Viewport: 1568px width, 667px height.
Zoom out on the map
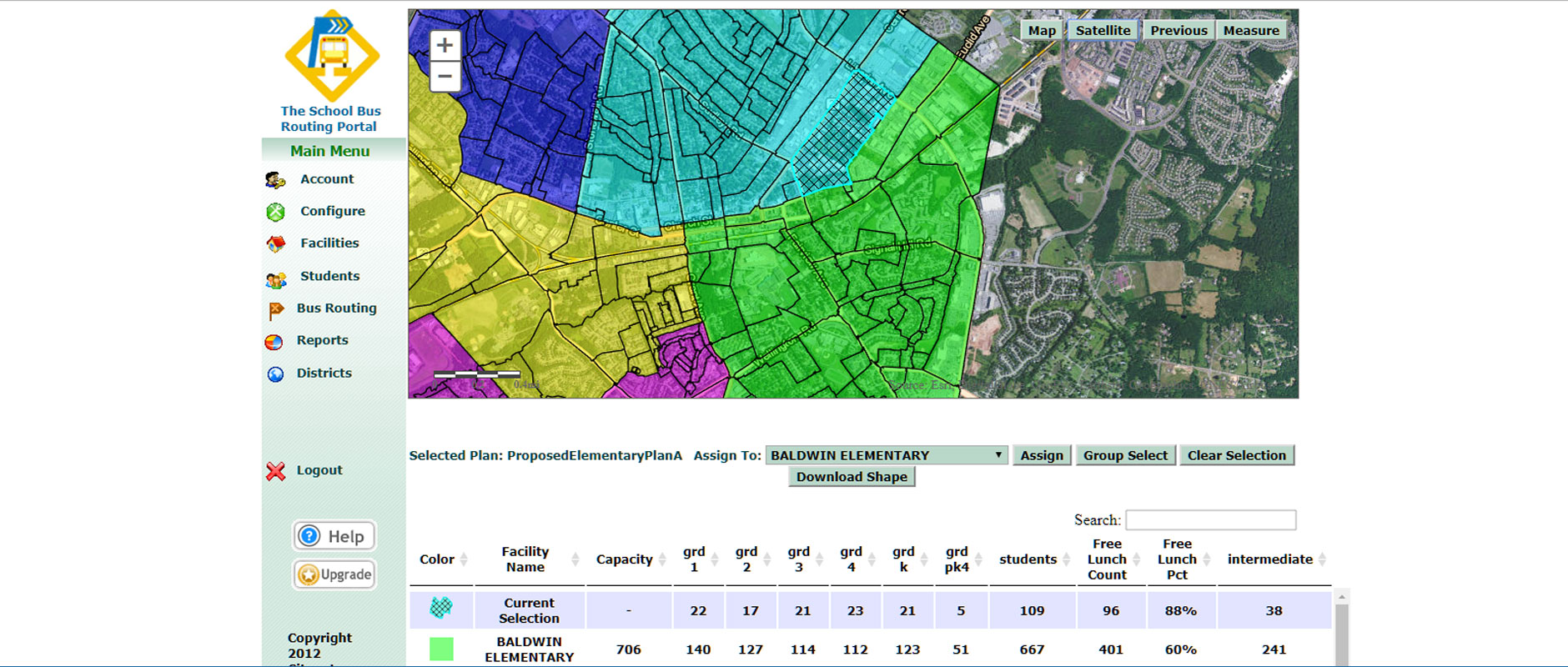(445, 76)
